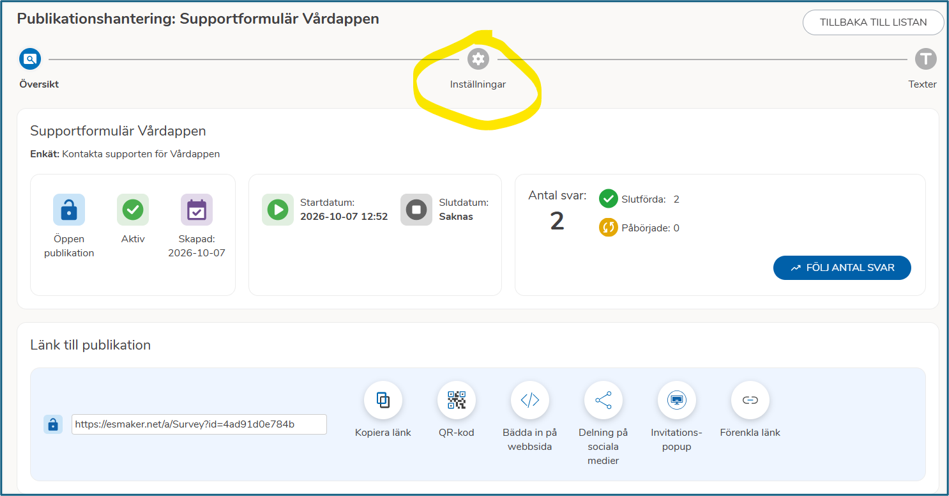Click the Antal svar number 2

point(557,221)
